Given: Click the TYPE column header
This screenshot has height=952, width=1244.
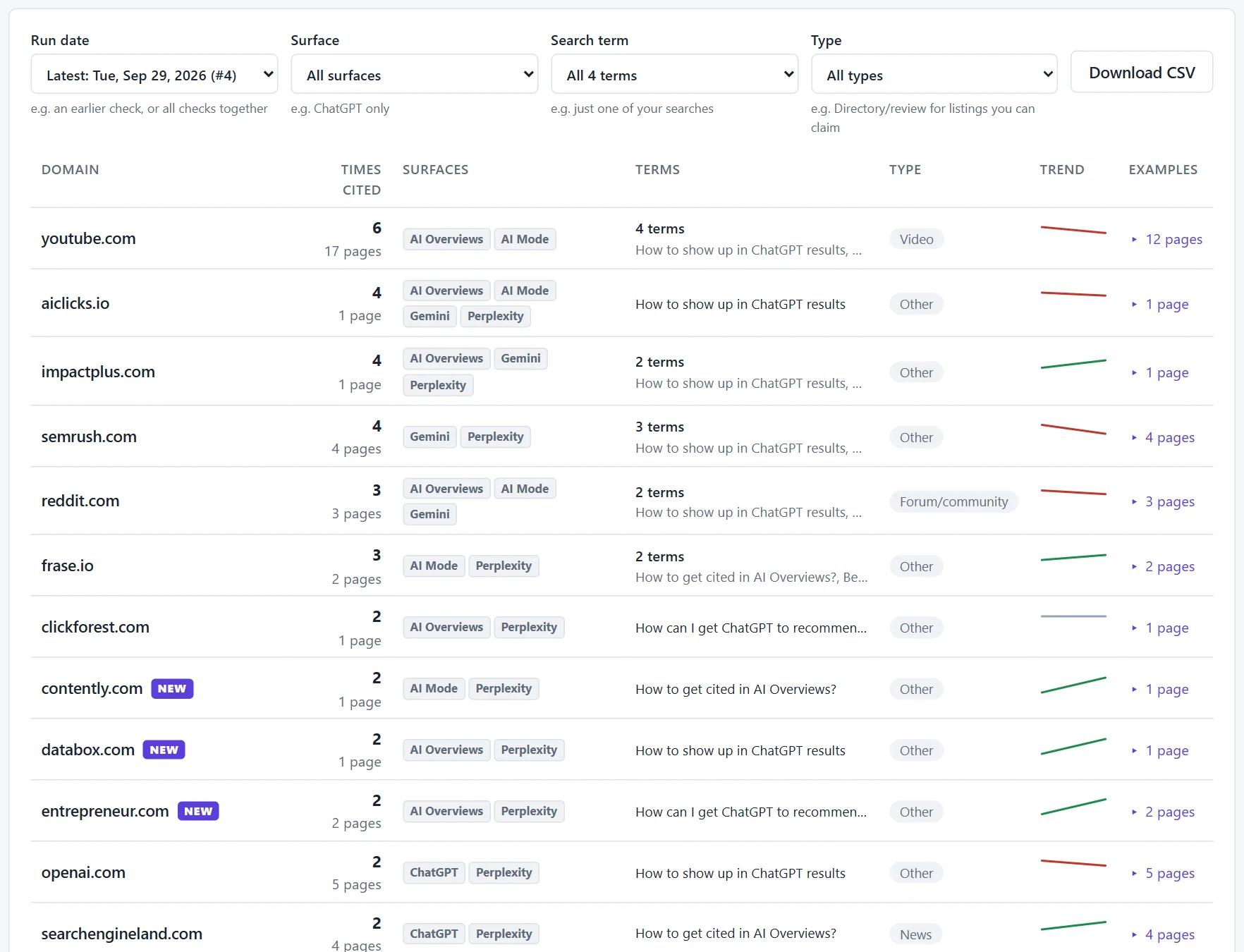Looking at the screenshot, I should tap(905, 170).
